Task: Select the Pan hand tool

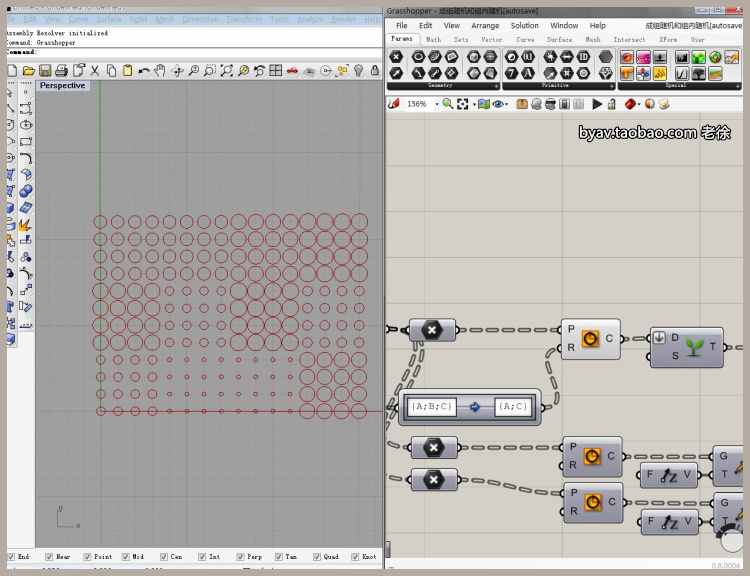Action: pos(161,71)
